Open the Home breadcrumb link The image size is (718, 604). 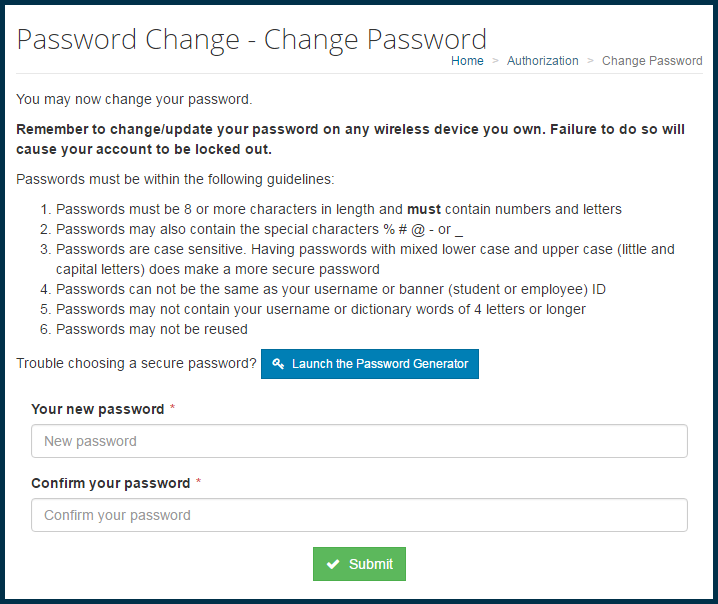click(x=467, y=61)
